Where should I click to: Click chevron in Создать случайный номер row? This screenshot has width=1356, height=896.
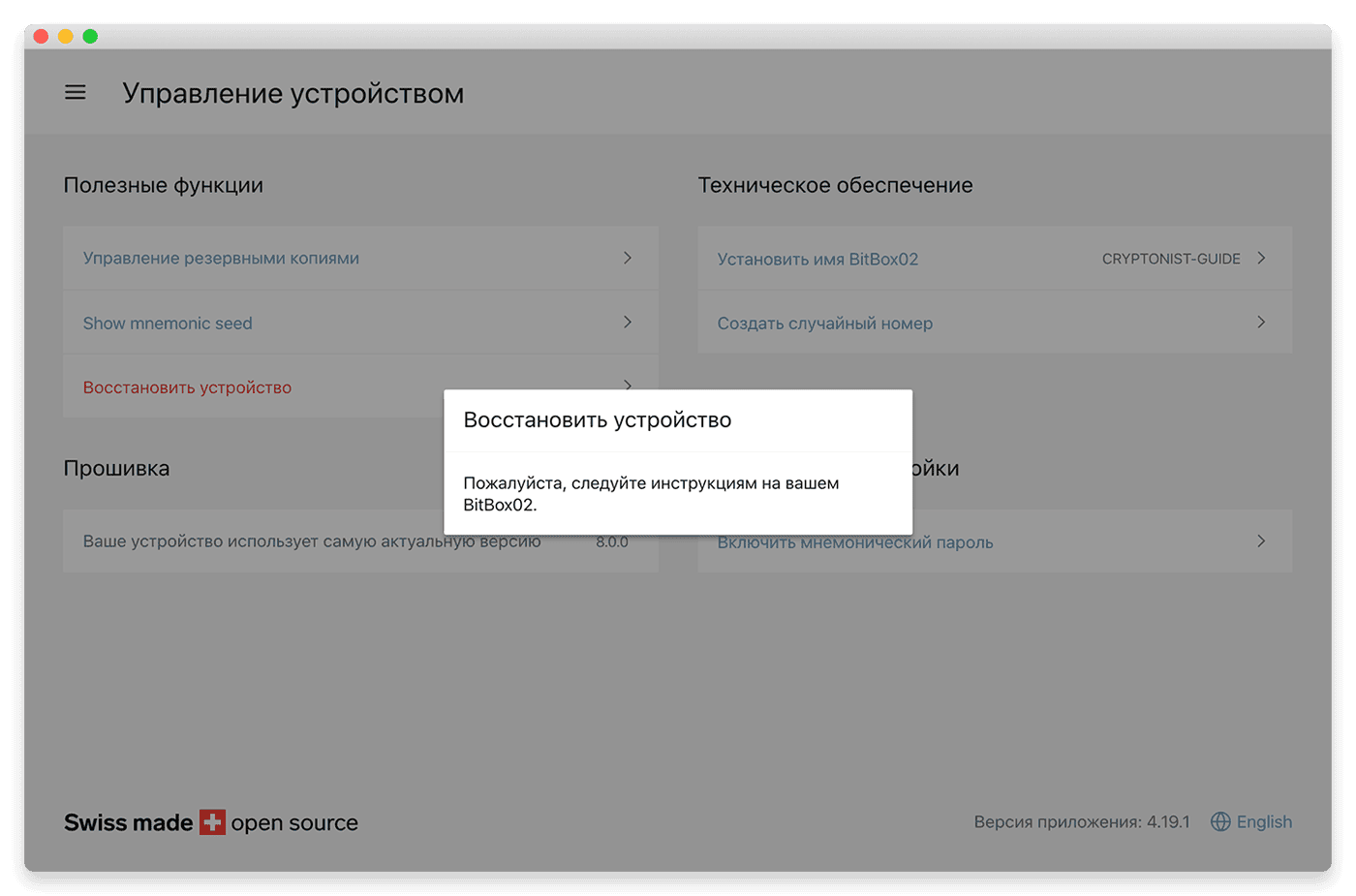pos(1261,322)
